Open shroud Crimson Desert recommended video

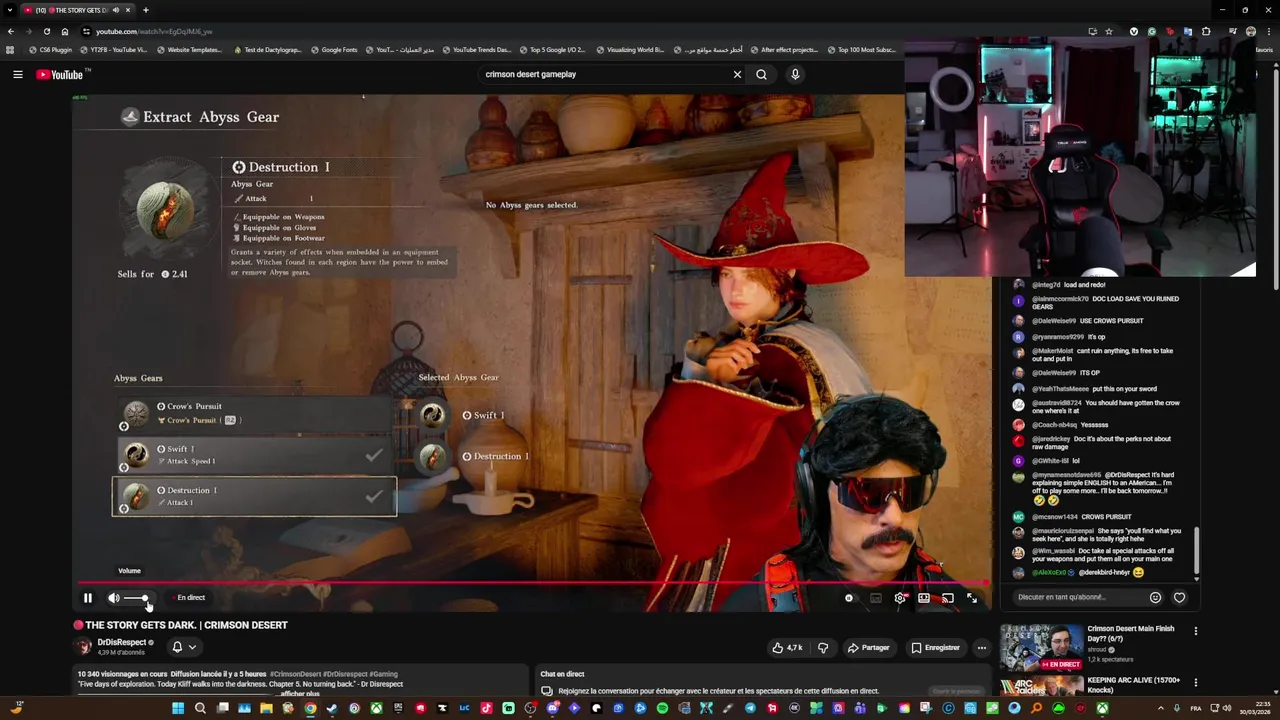(x=1041, y=647)
